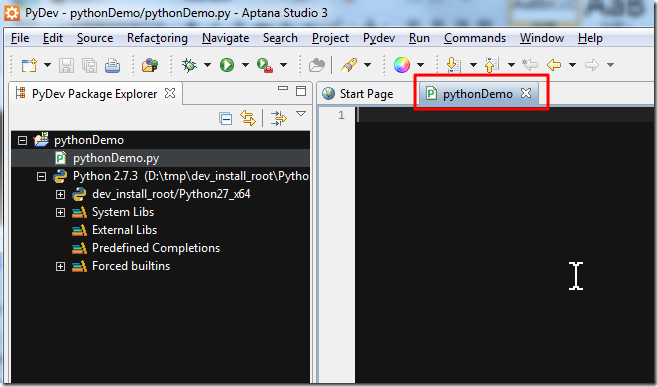Open the Help menu
This screenshot has width=658, height=387.
click(x=590, y=38)
